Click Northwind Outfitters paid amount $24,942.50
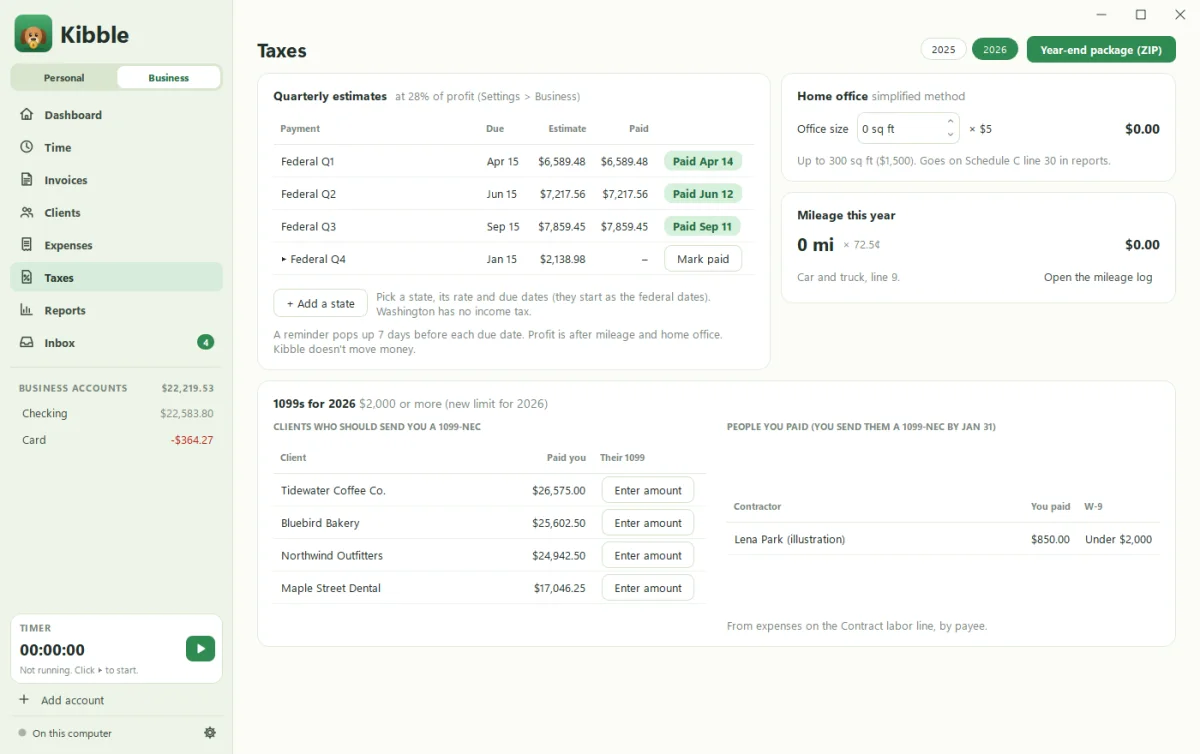The height and width of the screenshot is (754, 1200). tap(559, 556)
